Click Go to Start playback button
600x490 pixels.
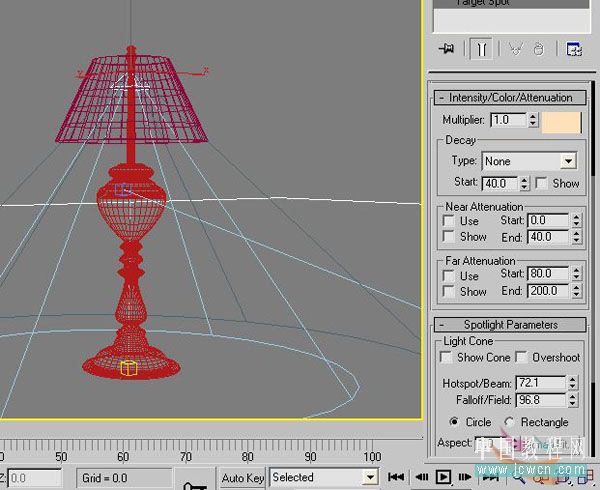[396, 477]
